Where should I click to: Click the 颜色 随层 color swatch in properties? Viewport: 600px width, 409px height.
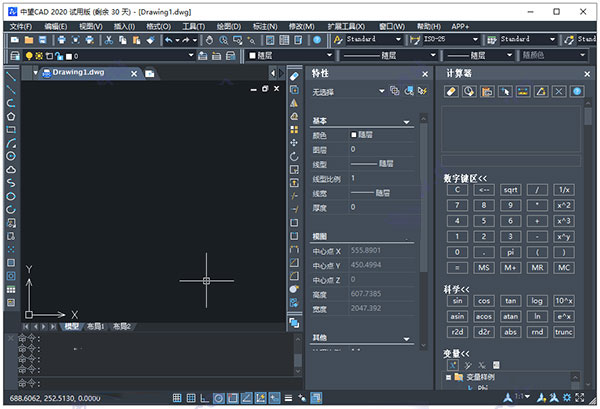353,134
